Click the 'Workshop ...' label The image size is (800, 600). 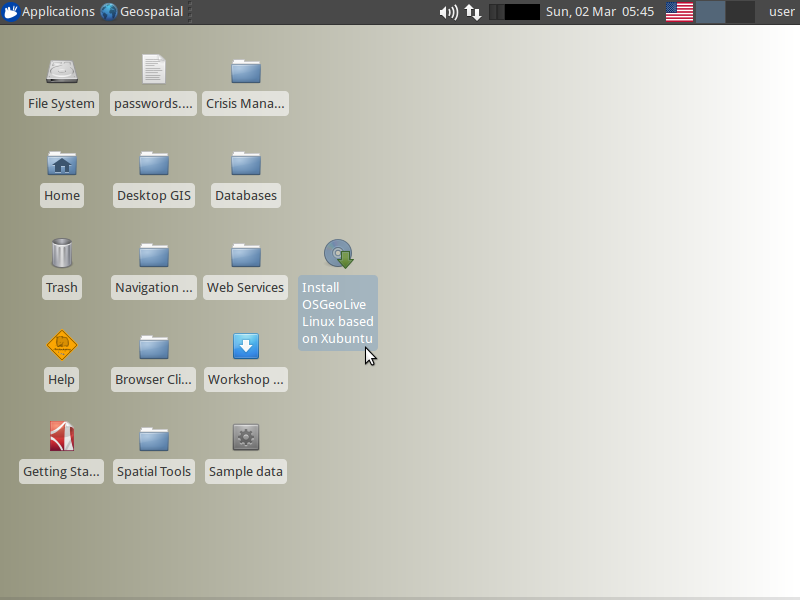coord(246,380)
